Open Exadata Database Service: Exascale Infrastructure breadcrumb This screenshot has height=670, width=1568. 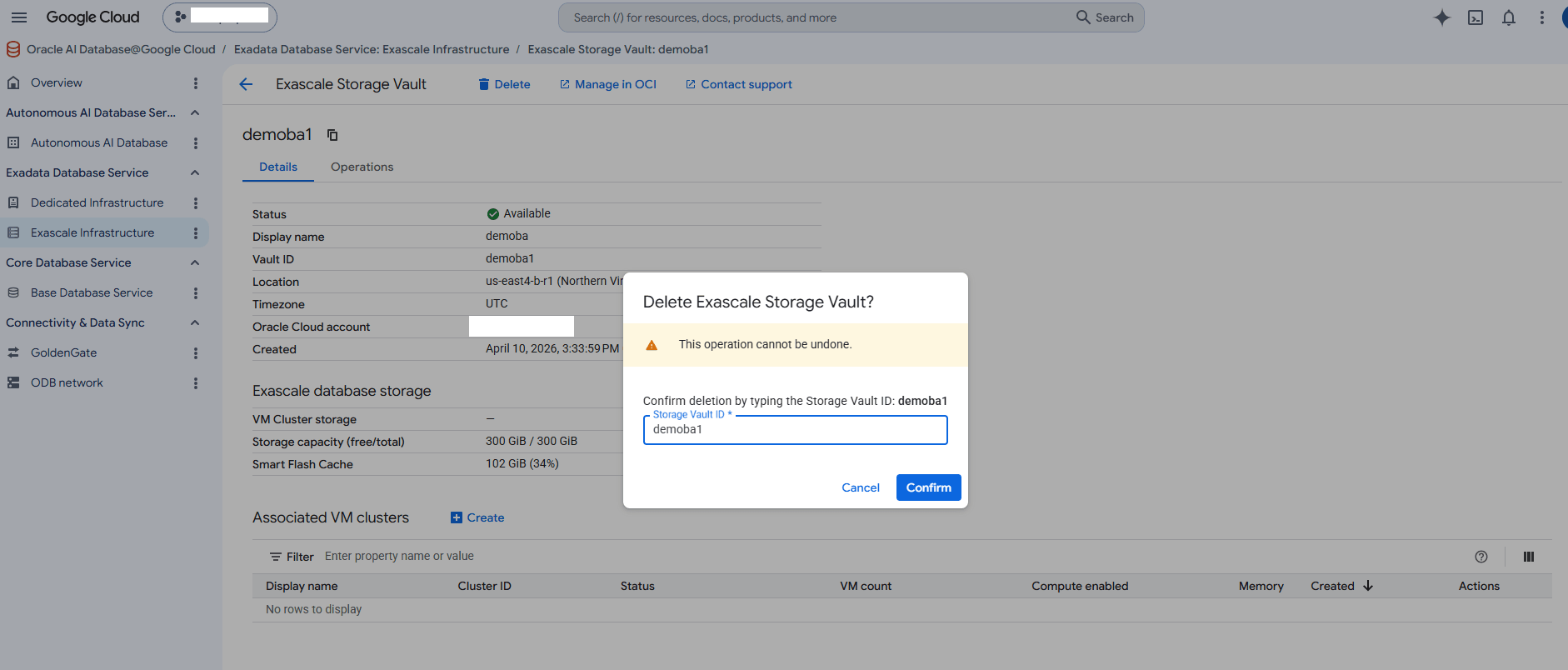[372, 49]
